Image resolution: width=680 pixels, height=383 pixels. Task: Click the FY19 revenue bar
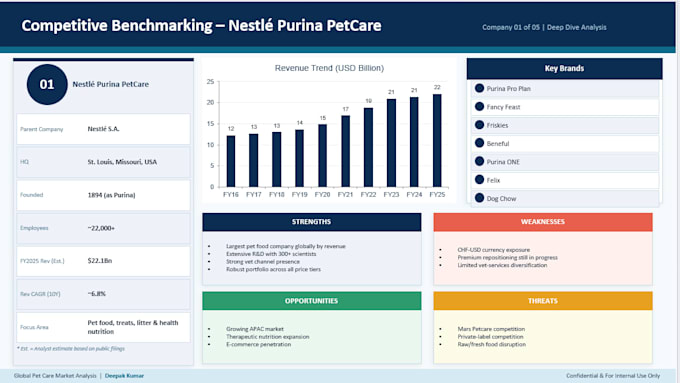click(x=300, y=158)
